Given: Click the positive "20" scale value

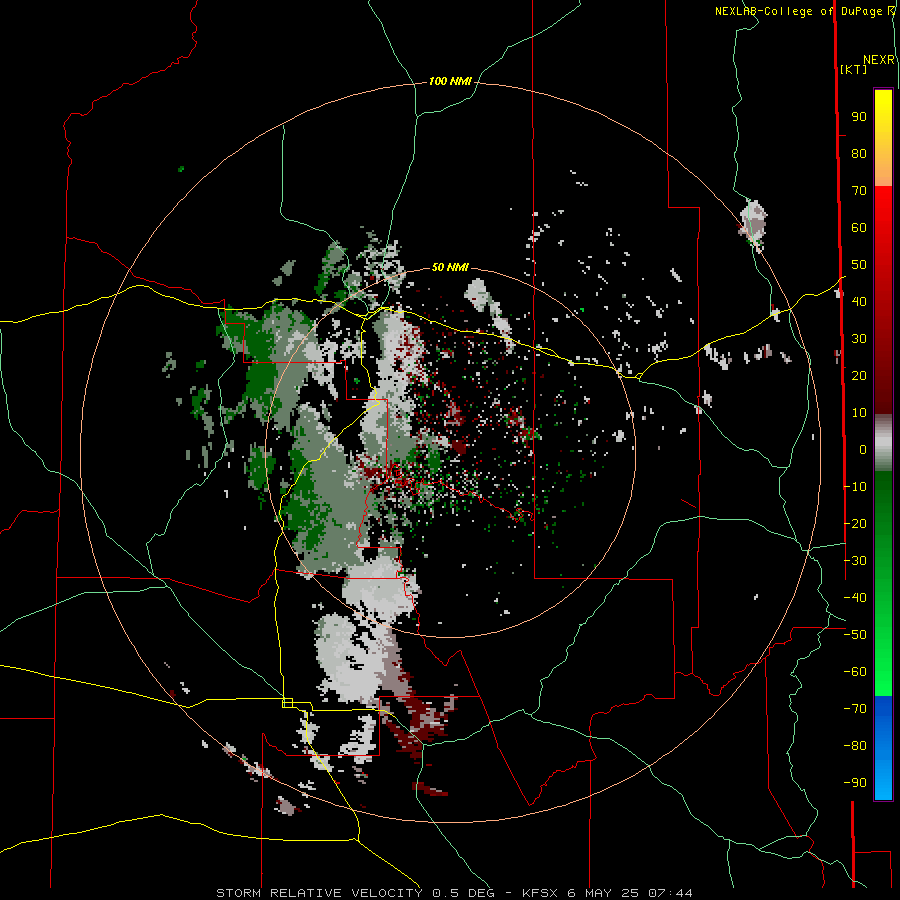Looking at the screenshot, I should pyautogui.click(x=859, y=376).
